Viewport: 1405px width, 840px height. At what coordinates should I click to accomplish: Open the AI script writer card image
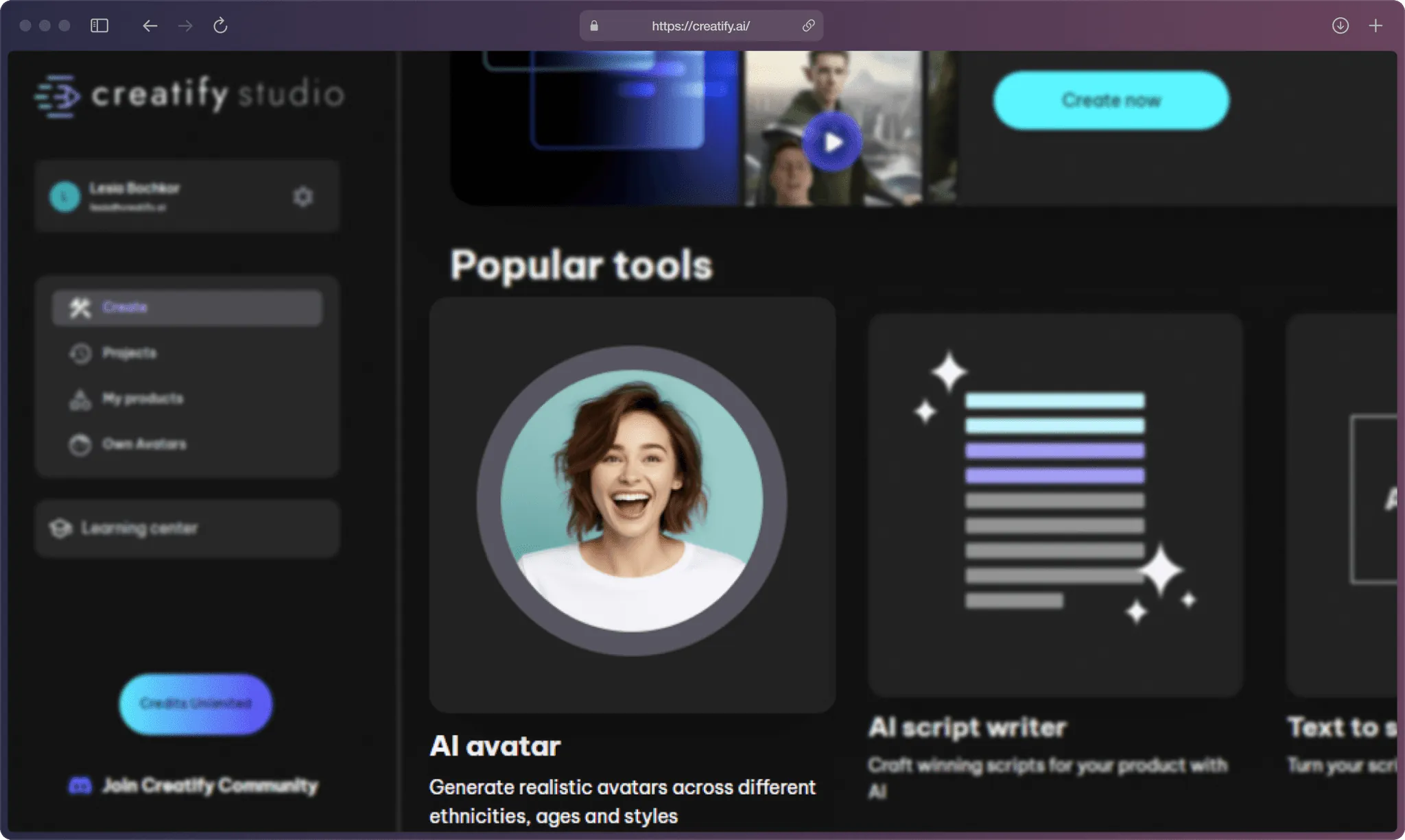coord(1055,505)
